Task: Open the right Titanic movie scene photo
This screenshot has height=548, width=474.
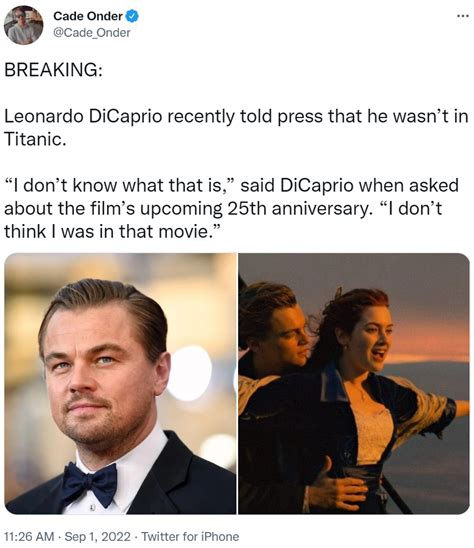Action: tap(354, 383)
